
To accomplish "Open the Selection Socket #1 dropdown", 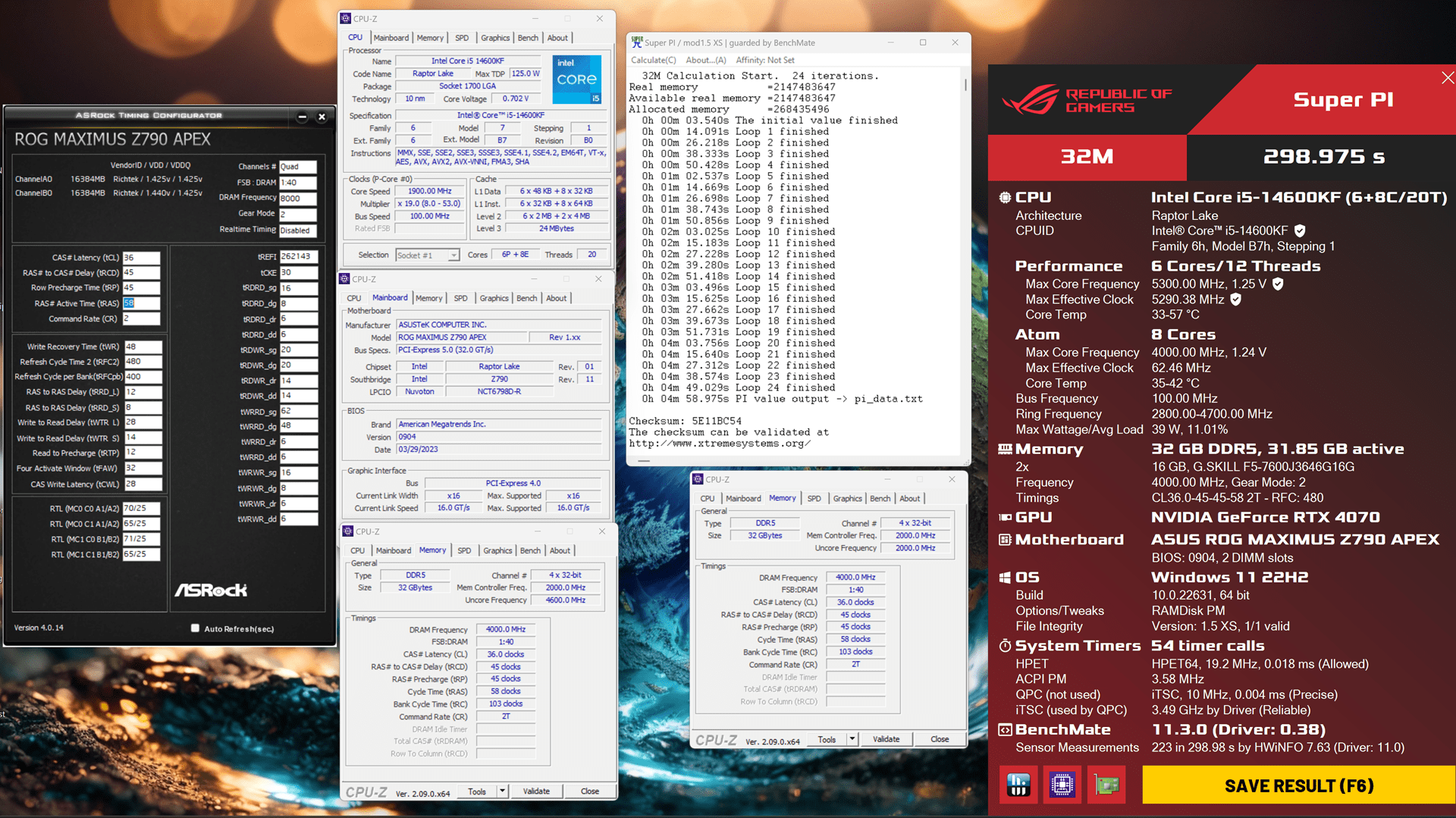I will (453, 255).
